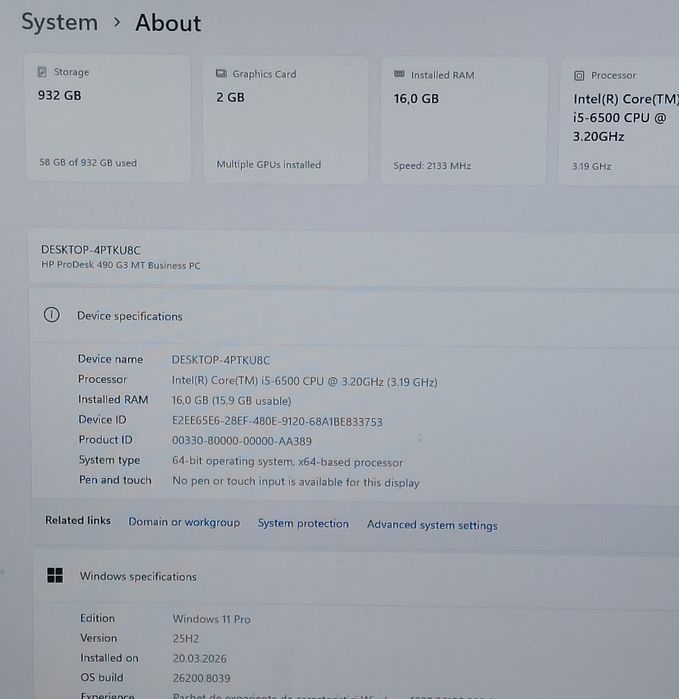
Task: Click Multiple GPUs installed text
Action: [269, 164]
